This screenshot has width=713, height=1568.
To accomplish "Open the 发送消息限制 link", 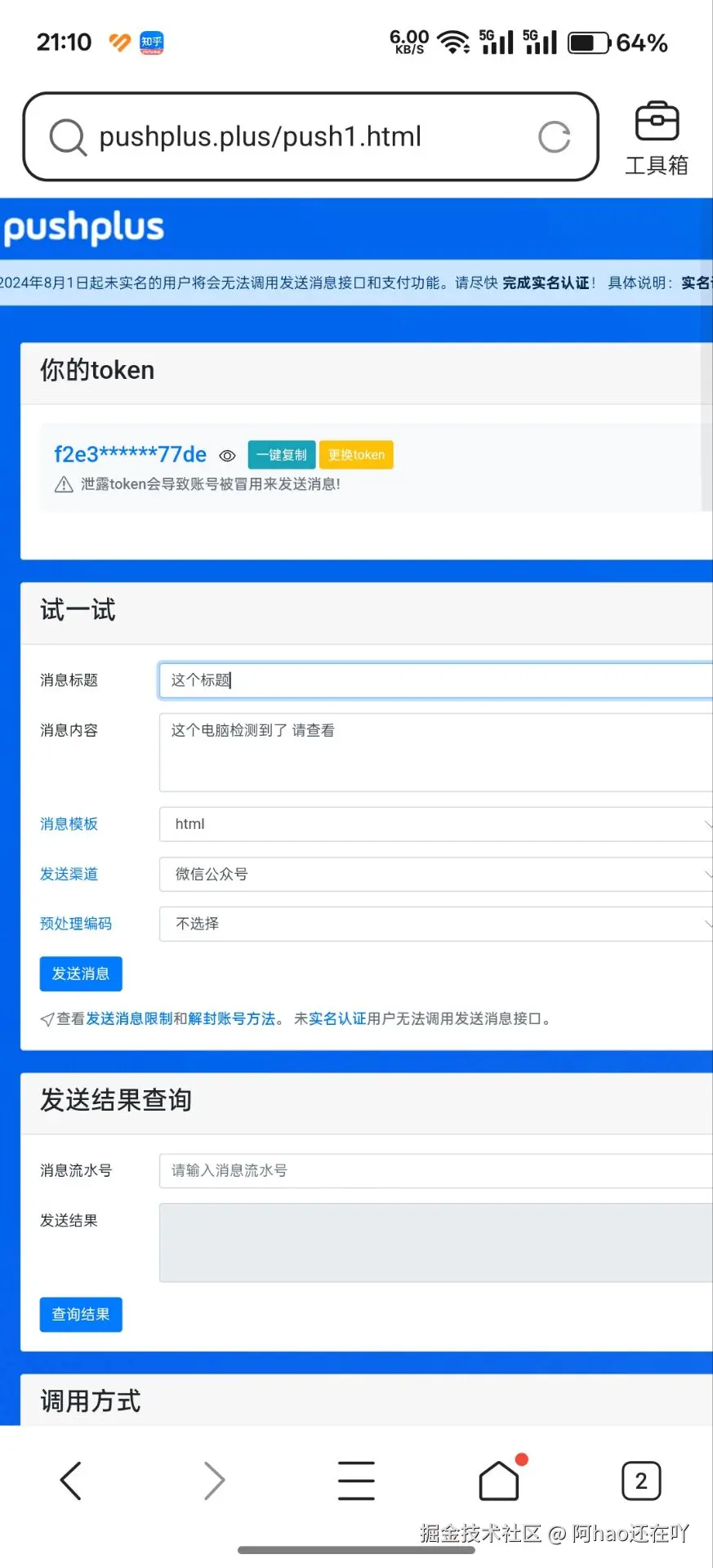I will point(129,1018).
